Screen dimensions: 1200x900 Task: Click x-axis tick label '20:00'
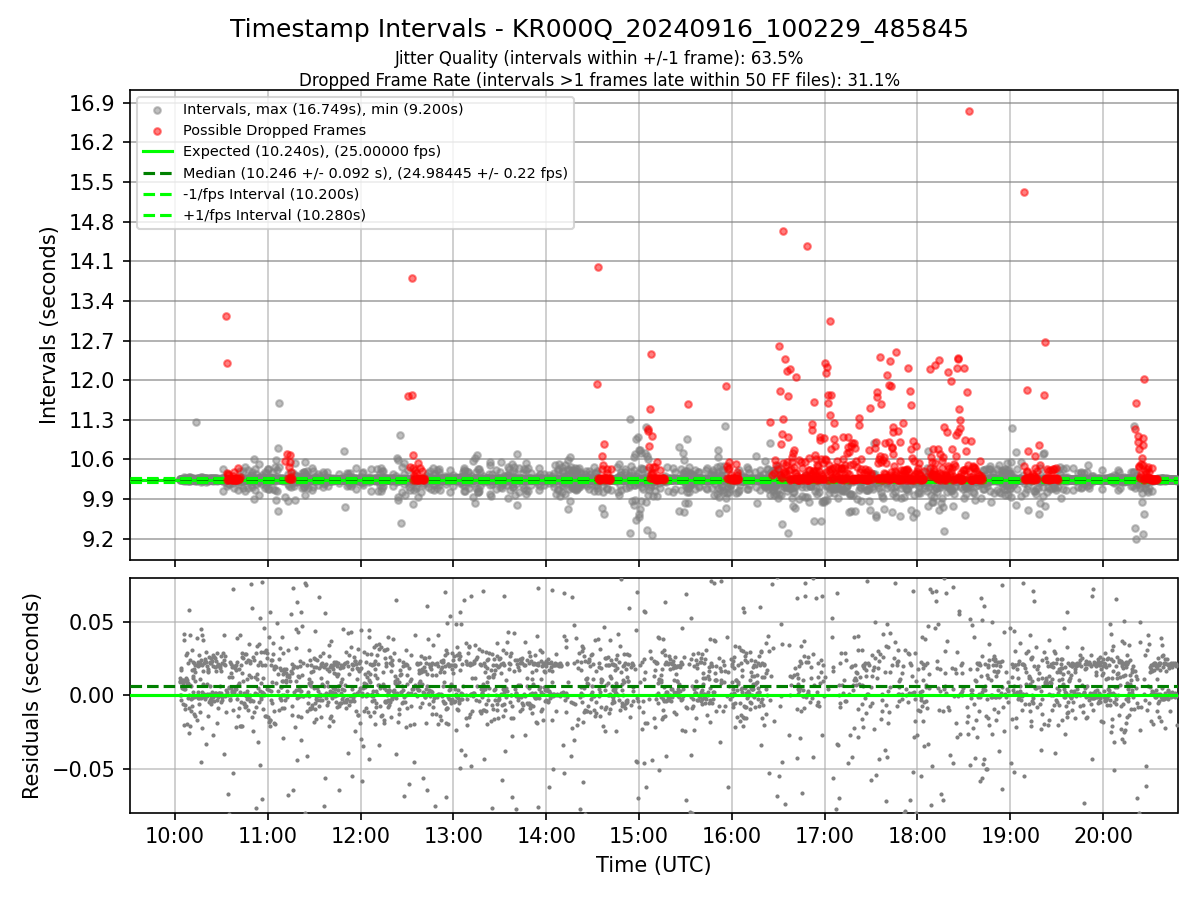pyautogui.click(x=1103, y=835)
